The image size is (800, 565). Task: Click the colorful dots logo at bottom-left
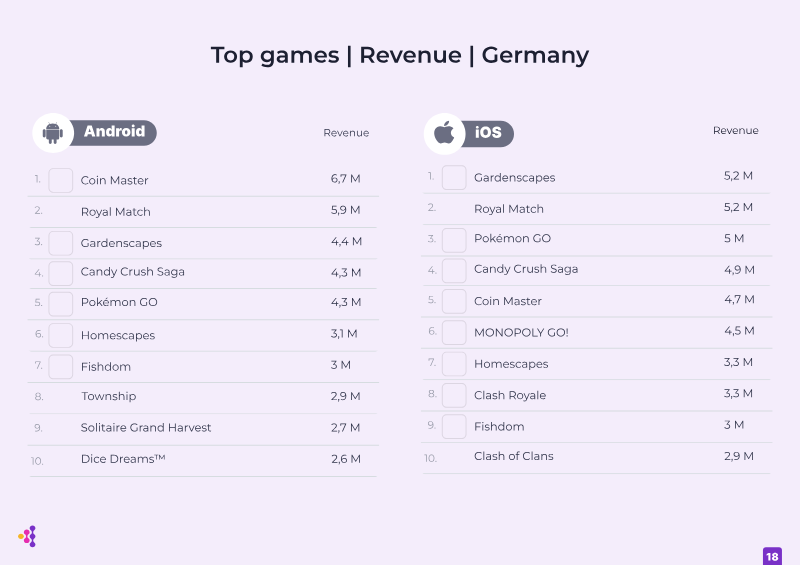pos(28,536)
